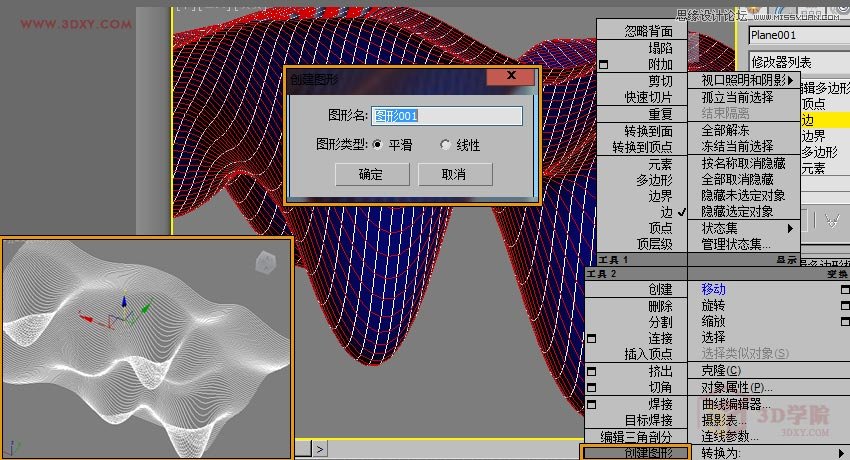Close the 创建图形 dialog

point(511,76)
